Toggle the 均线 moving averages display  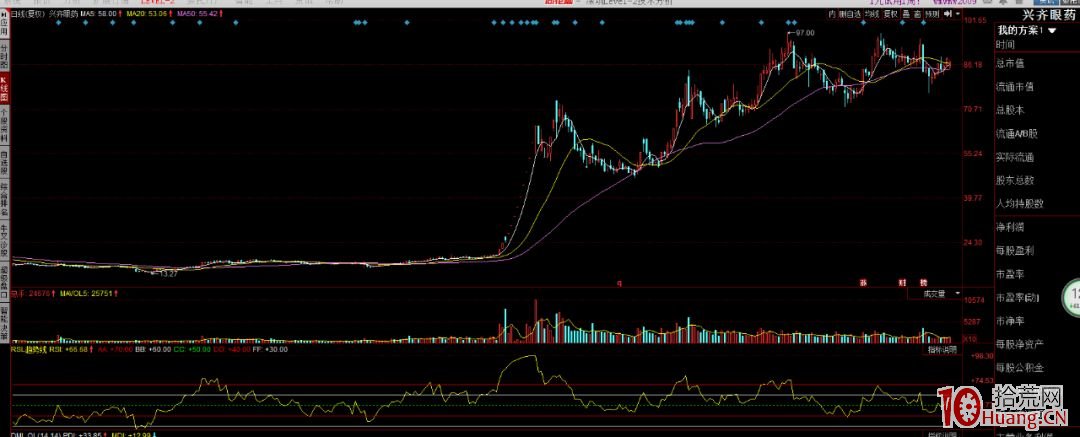point(872,14)
